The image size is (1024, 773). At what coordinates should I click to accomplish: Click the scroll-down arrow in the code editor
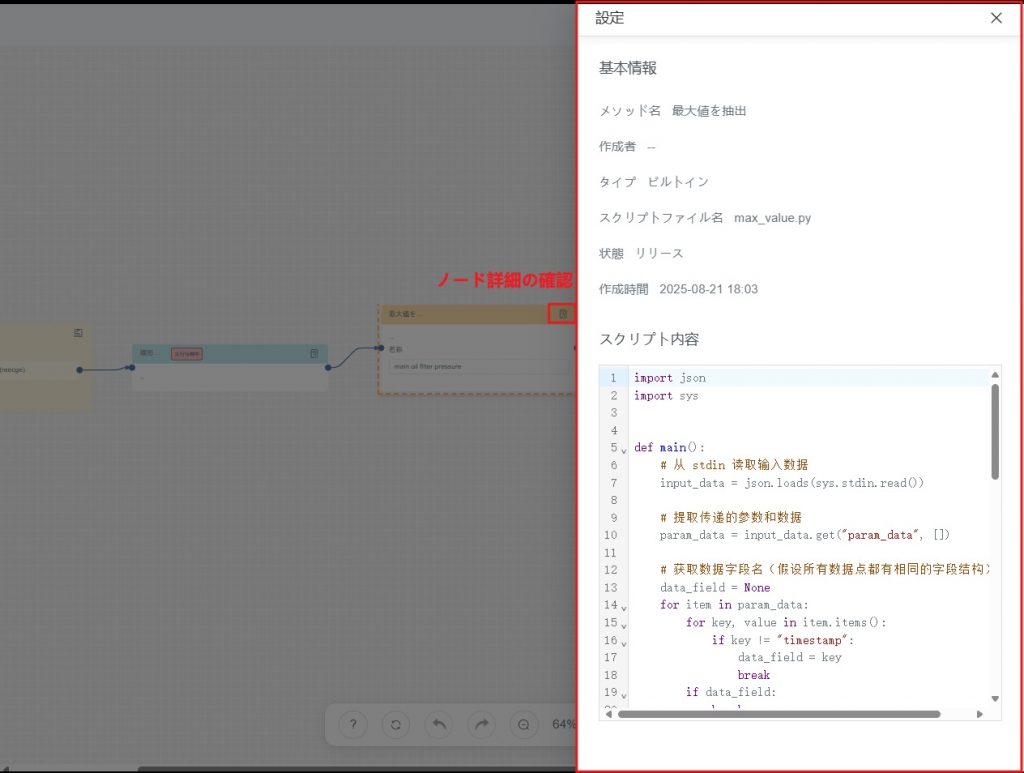click(994, 698)
